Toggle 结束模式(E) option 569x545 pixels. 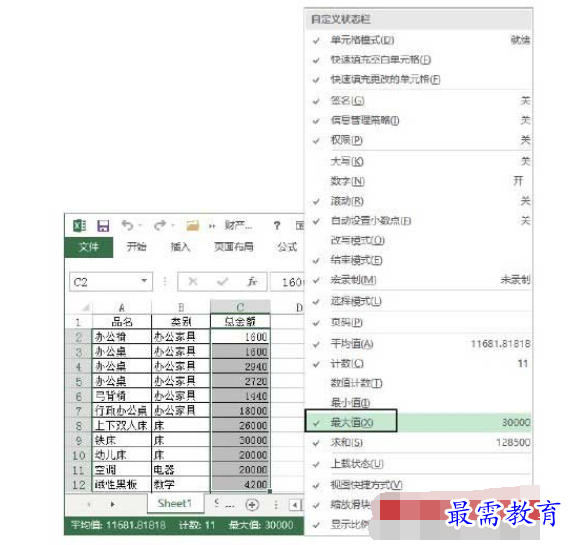[x=418, y=260]
